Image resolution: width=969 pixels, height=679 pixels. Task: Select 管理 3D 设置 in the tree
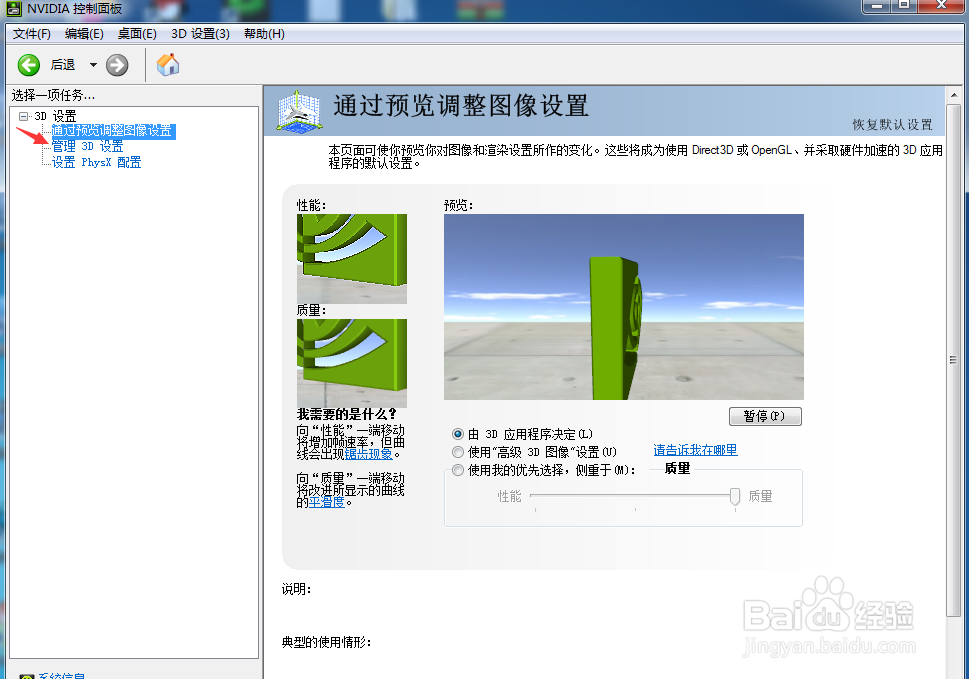(x=87, y=146)
